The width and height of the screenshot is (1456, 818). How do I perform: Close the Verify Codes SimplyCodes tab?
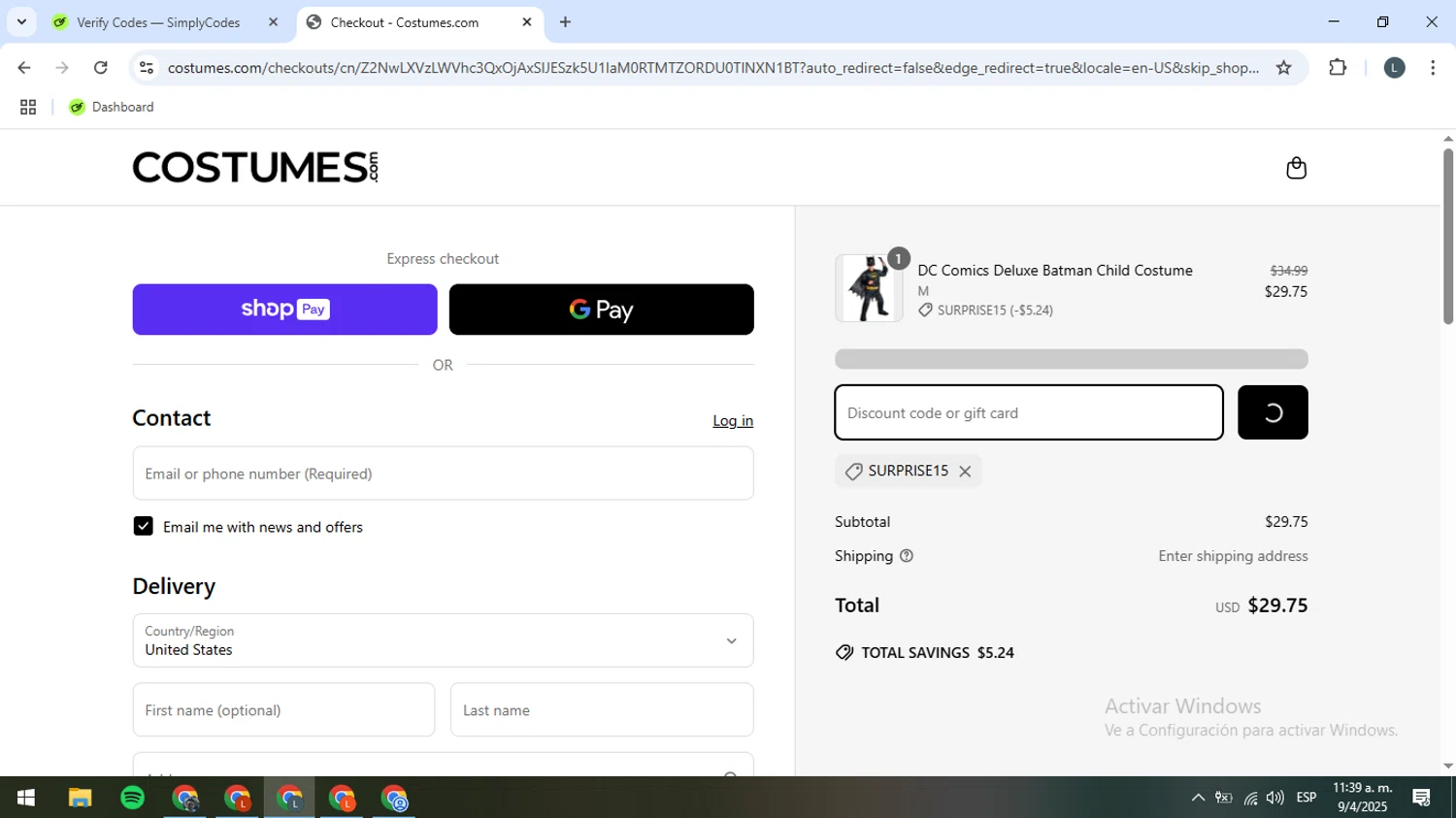click(273, 22)
